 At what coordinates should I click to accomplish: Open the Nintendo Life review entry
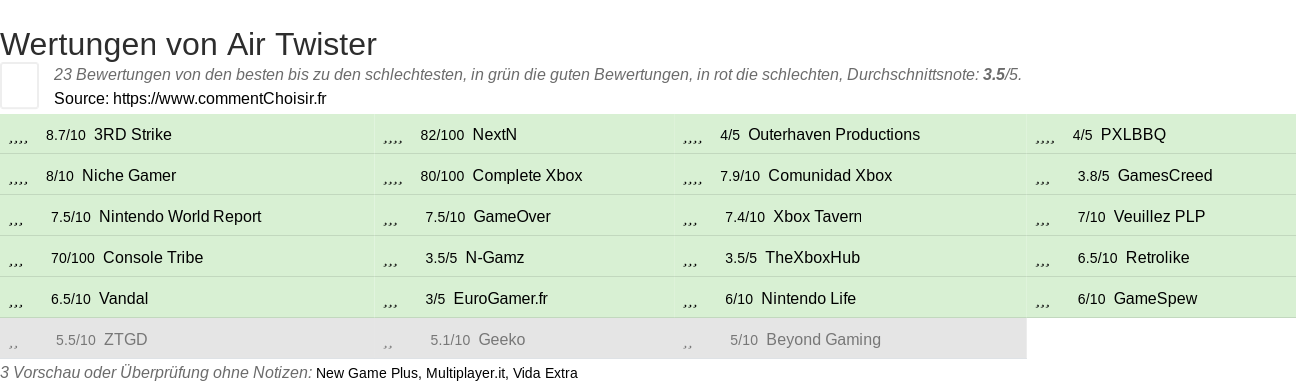tap(808, 299)
